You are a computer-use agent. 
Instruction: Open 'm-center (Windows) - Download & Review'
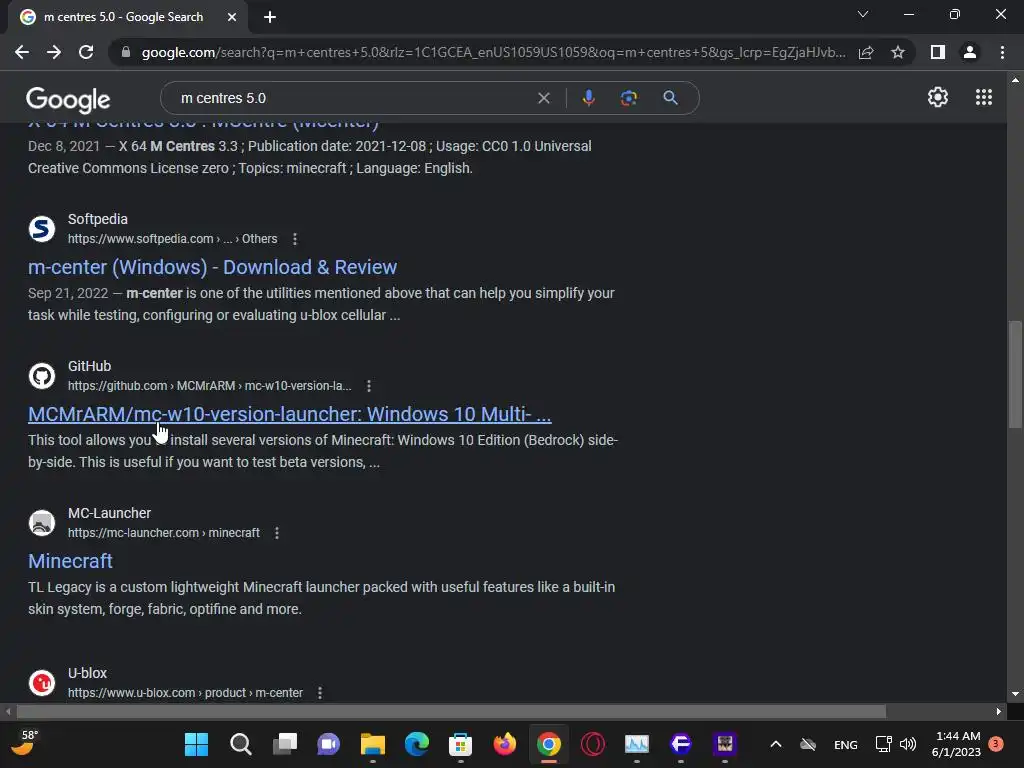[x=212, y=267]
